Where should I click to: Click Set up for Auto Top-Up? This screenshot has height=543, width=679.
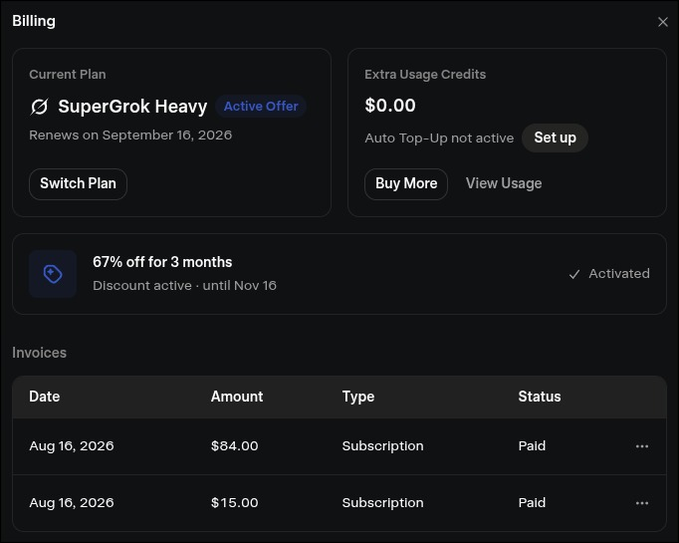point(555,138)
